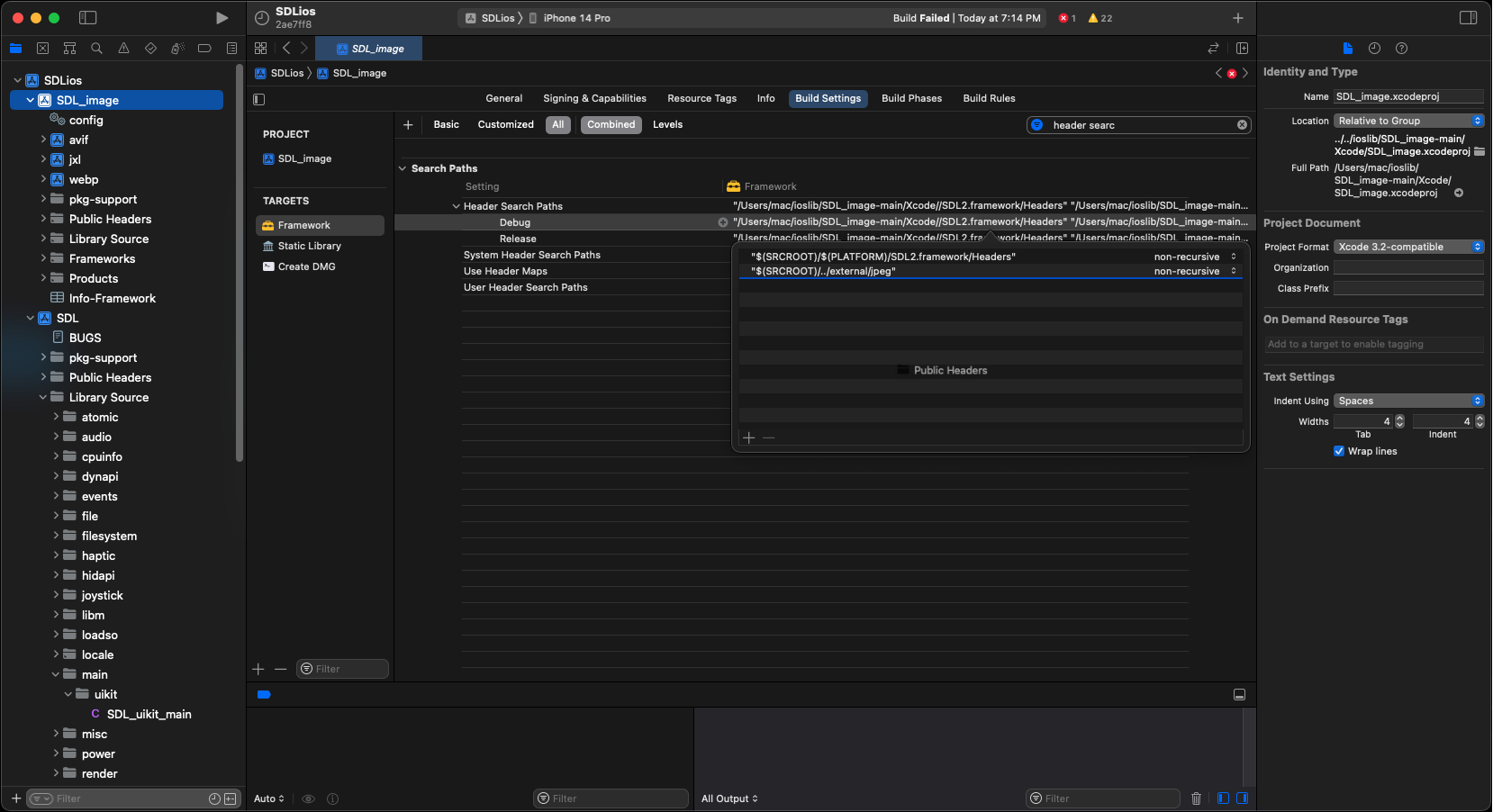Toggle the console pane button
Image resolution: width=1493 pixels, height=812 pixels.
[x=1242, y=798]
